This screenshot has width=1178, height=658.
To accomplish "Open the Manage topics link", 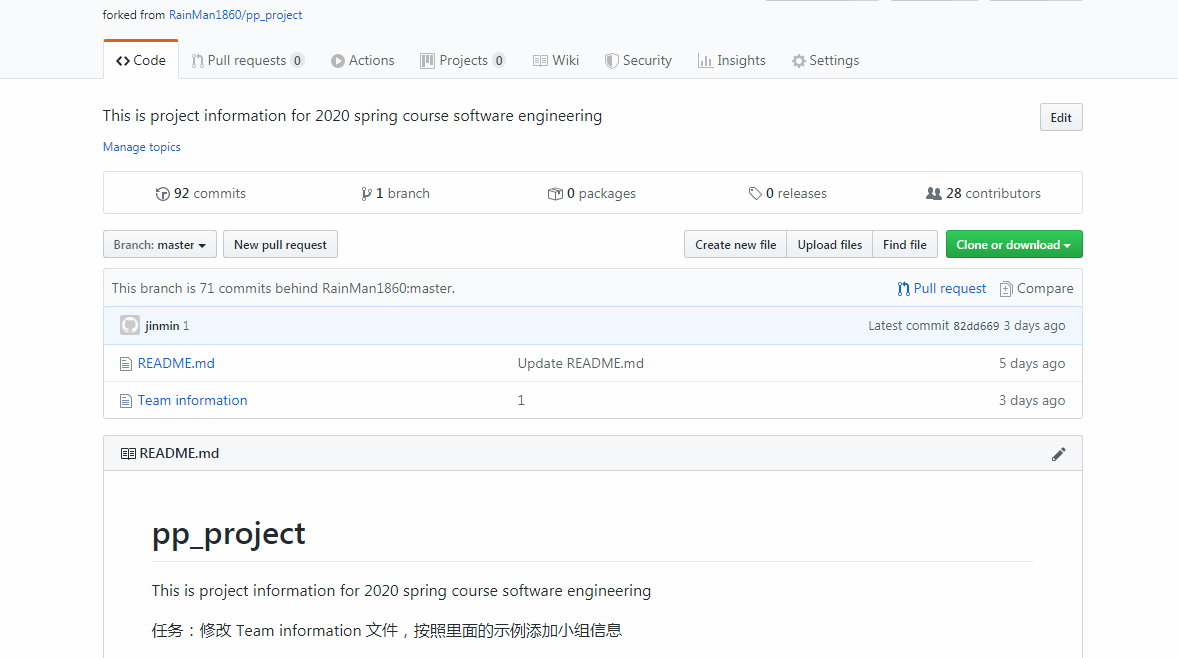I will pos(142,147).
